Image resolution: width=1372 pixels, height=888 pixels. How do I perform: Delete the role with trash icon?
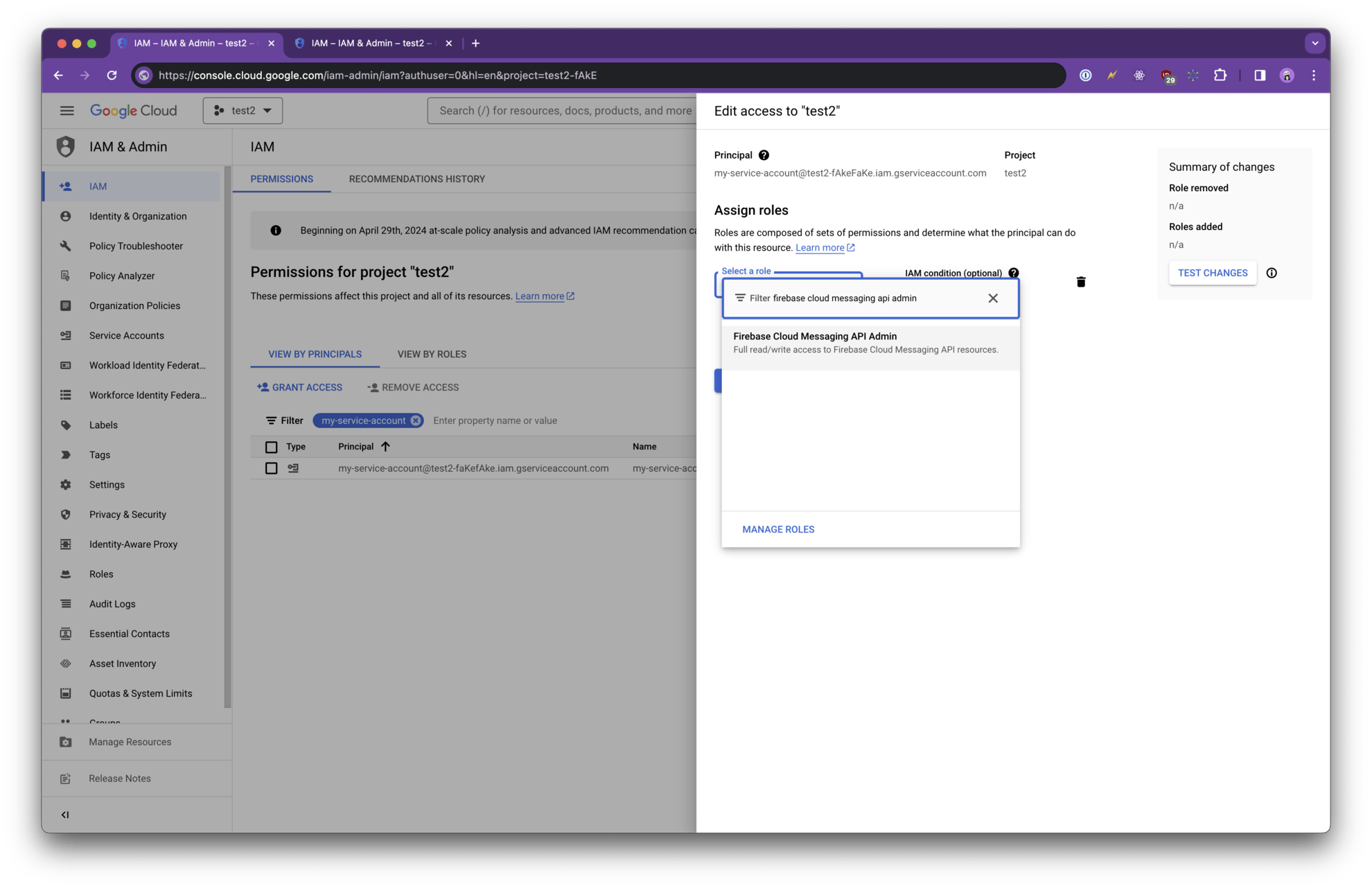point(1080,282)
